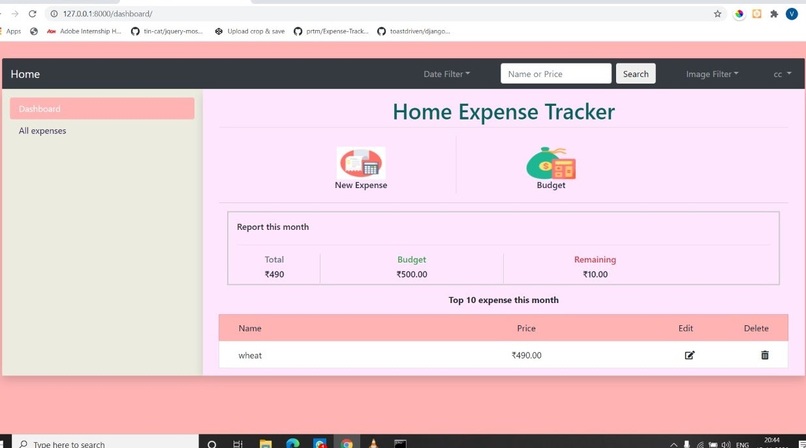Open the Budget money bag icon

pos(551,163)
